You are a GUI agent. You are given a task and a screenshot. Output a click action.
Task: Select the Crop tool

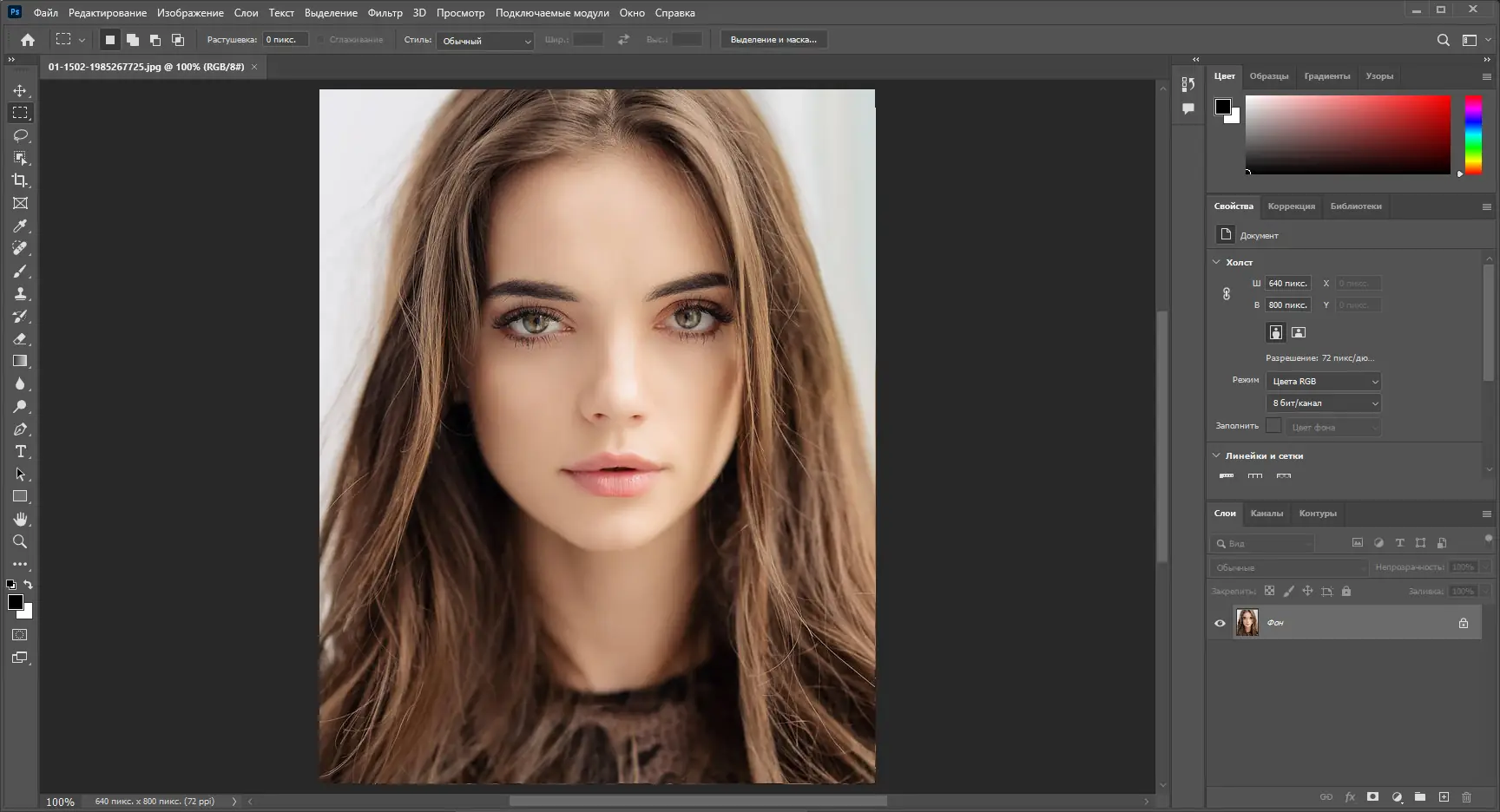coord(20,180)
